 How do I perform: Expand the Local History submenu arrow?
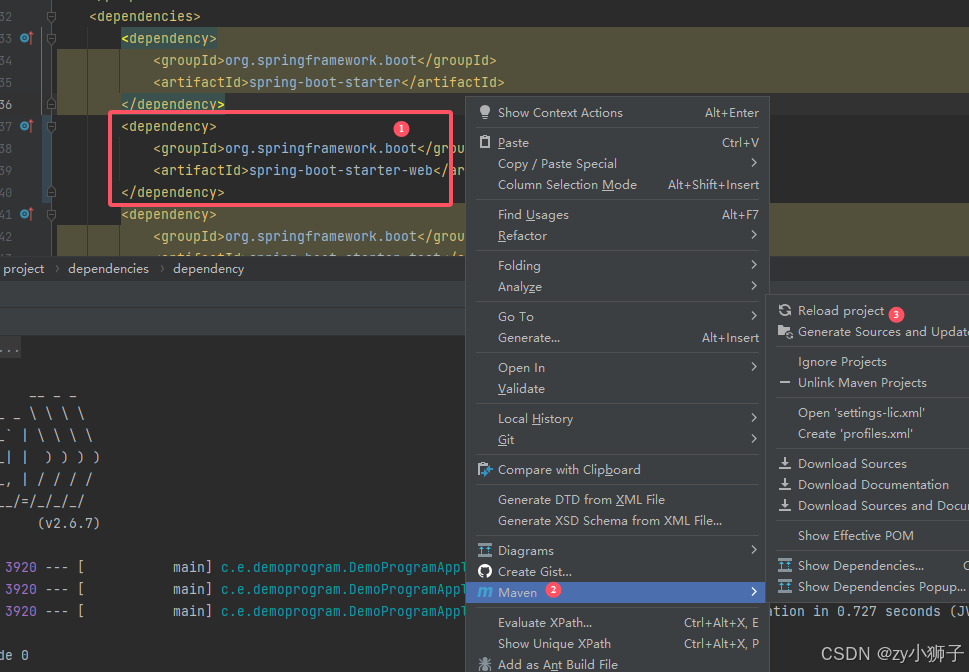(x=754, y=417)
